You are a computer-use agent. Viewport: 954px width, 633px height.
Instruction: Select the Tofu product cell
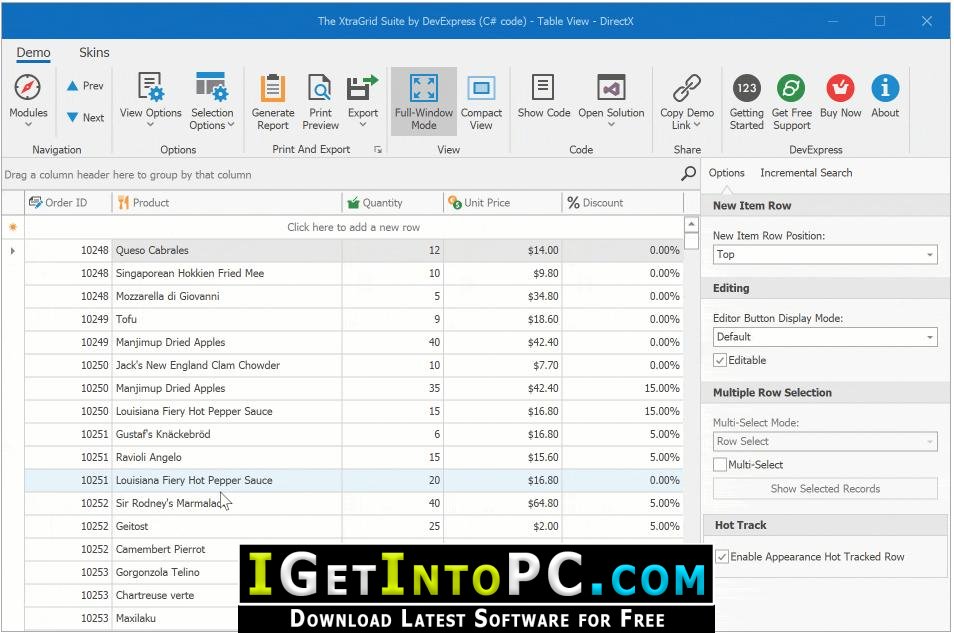click(227, 320)
